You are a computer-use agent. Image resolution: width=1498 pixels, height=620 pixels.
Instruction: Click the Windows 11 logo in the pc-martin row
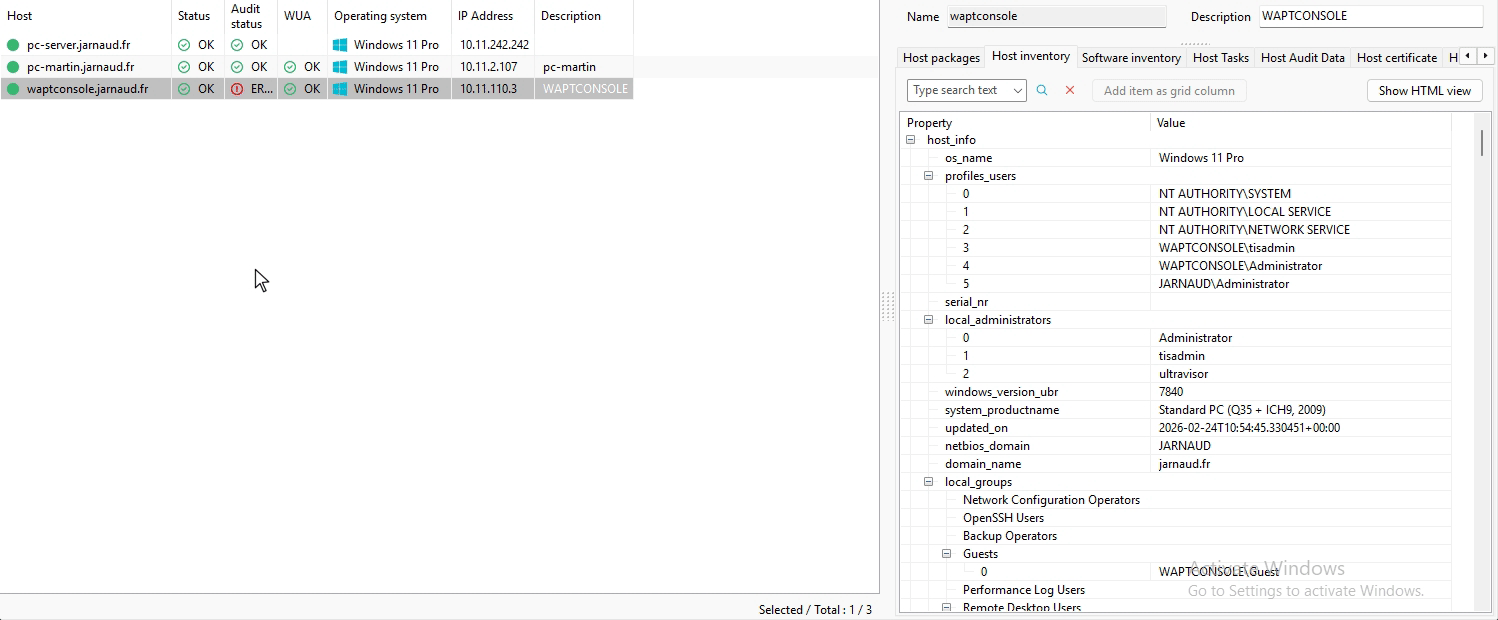tap(340, 67)
